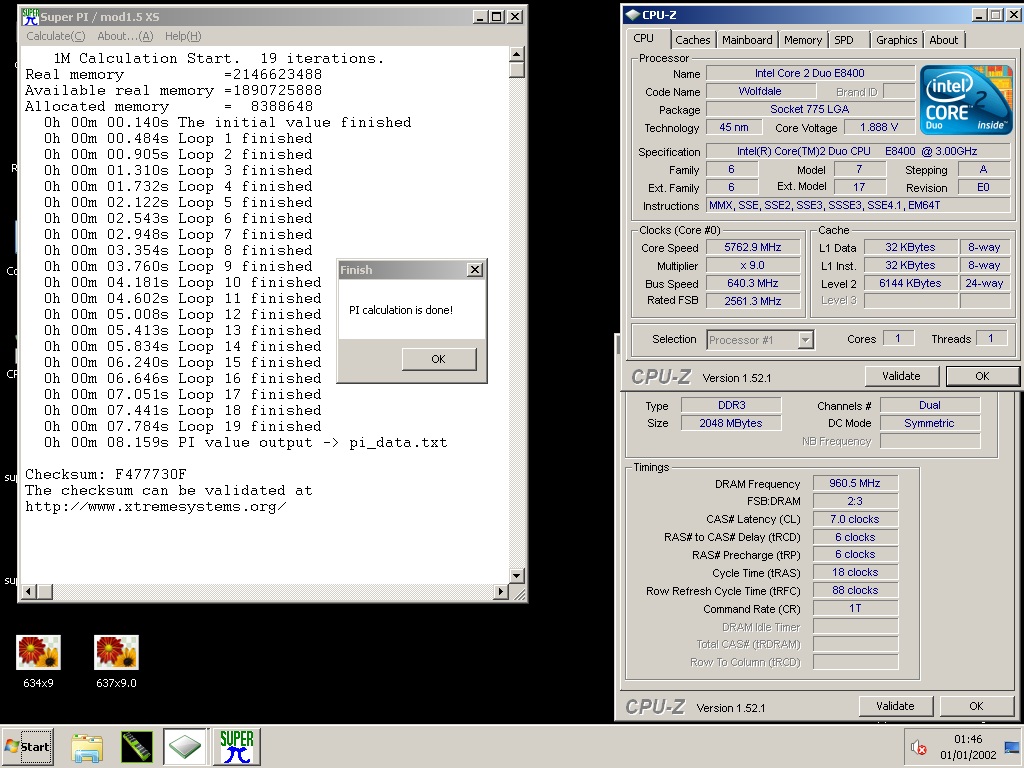
Task: Click Validate in front CPU-Z window
Action: [901, 376]
